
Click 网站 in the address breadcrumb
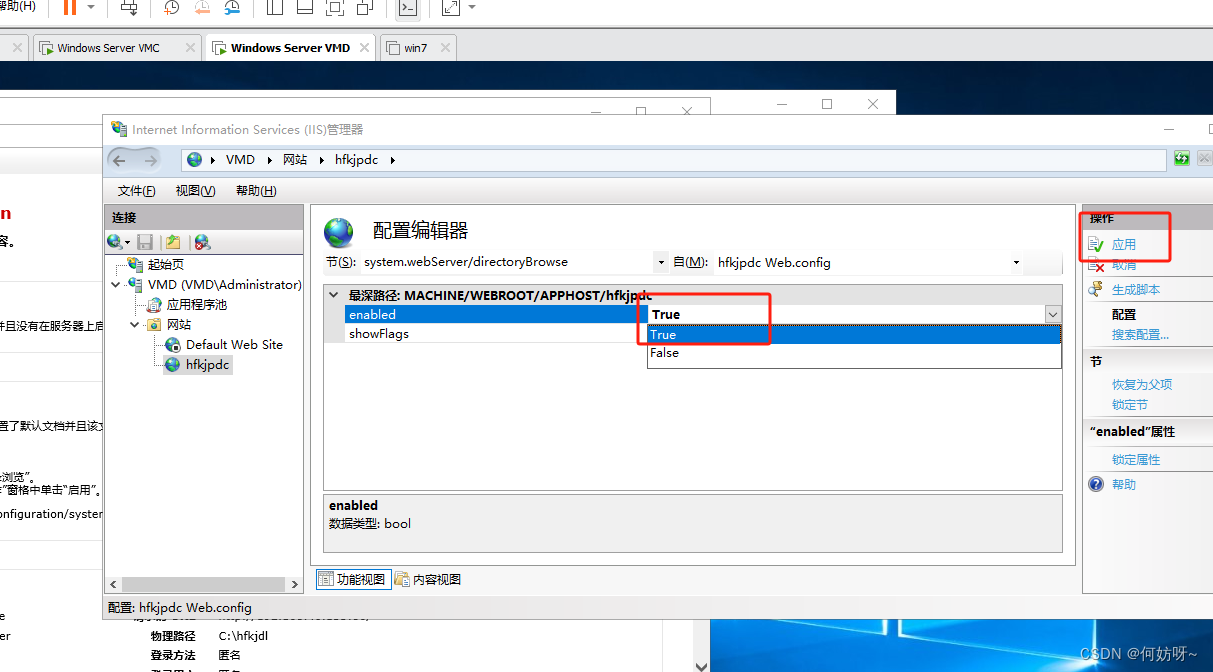(295, 160)
